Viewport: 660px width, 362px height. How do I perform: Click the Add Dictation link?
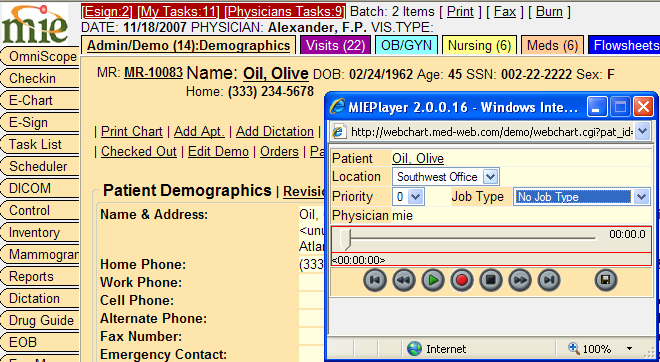coord(274,132)
